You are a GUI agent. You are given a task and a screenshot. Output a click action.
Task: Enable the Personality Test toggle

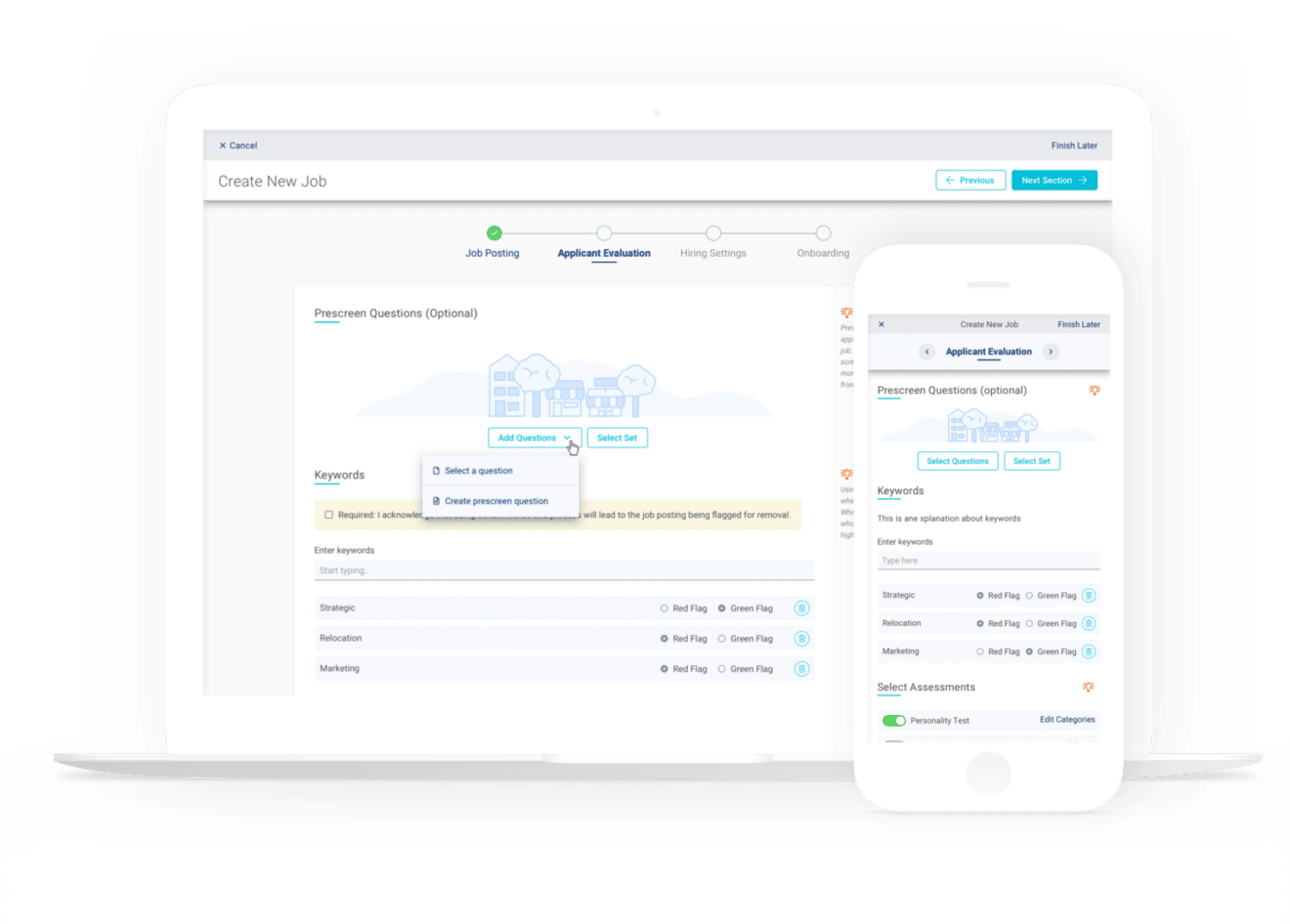coord(893,720)
